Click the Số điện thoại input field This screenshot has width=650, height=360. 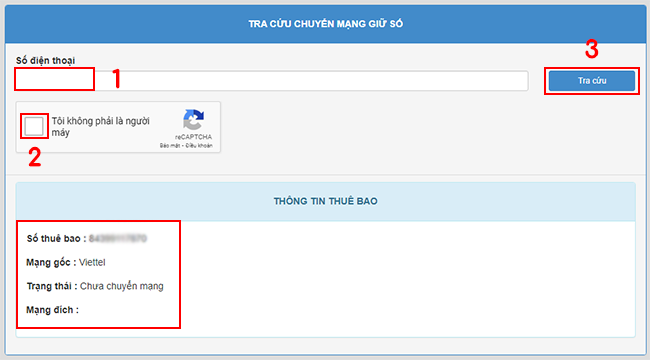(x=272, y=80)
